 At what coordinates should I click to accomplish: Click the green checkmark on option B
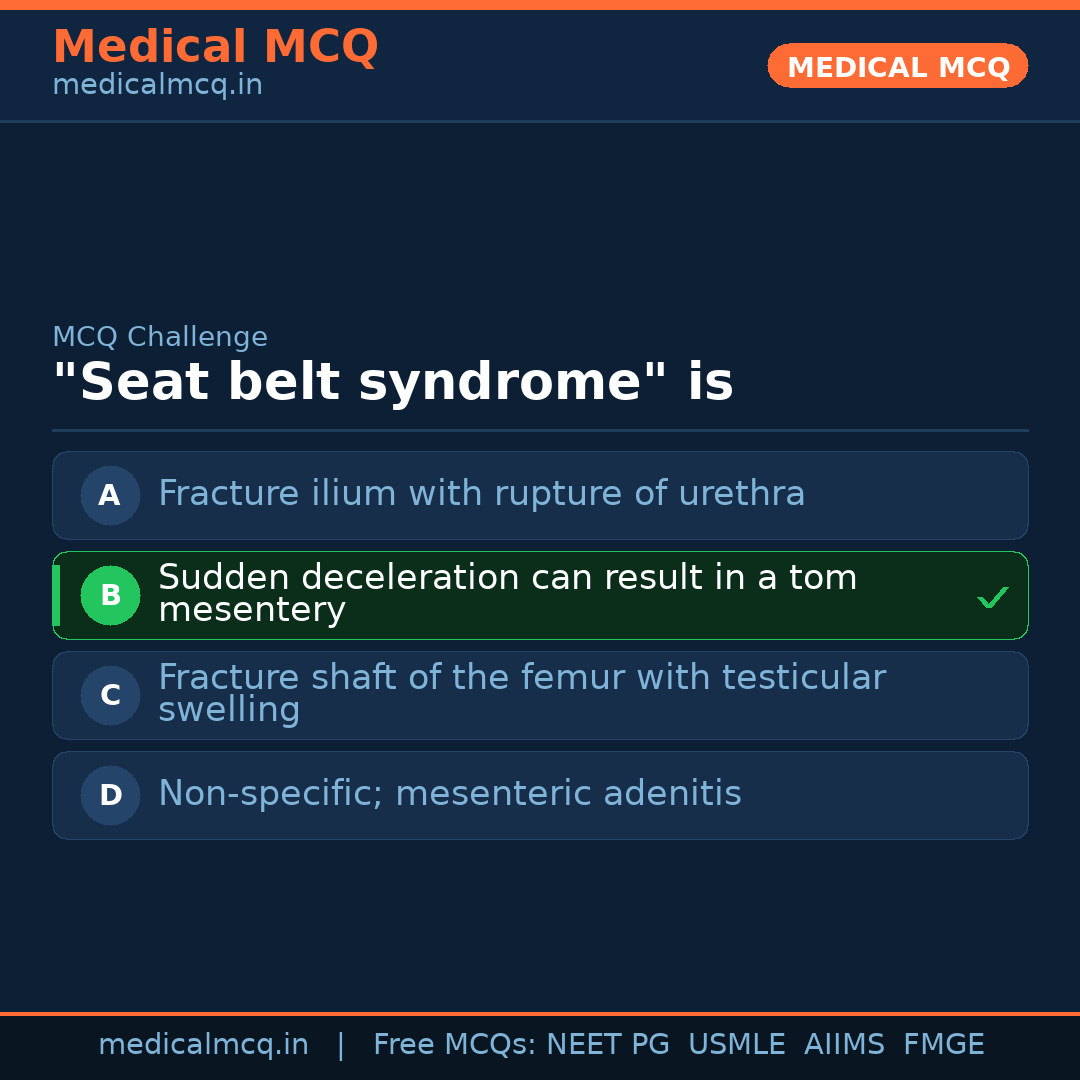[x=992, y=597]
